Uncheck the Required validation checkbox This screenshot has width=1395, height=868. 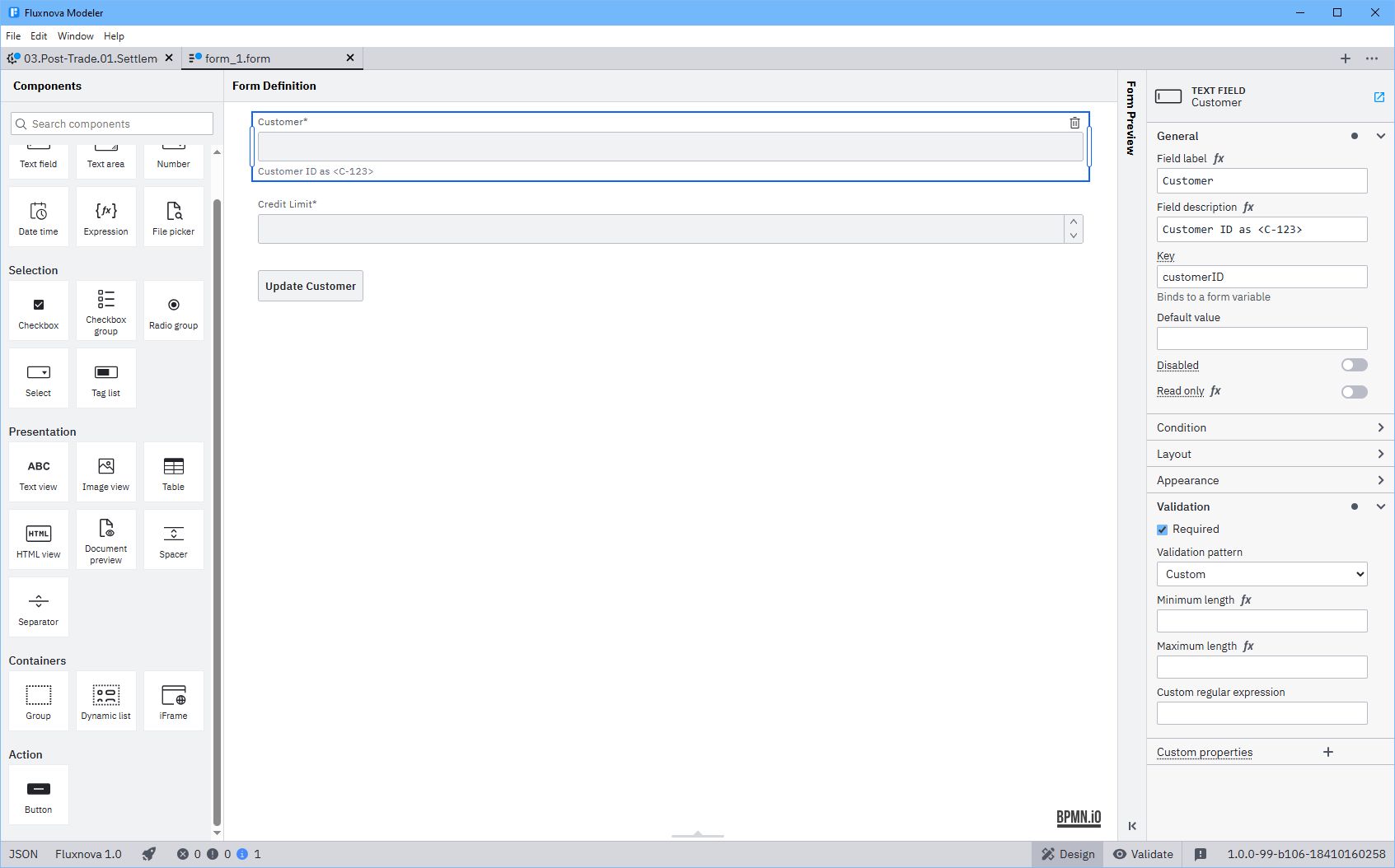click(1163, 530)
